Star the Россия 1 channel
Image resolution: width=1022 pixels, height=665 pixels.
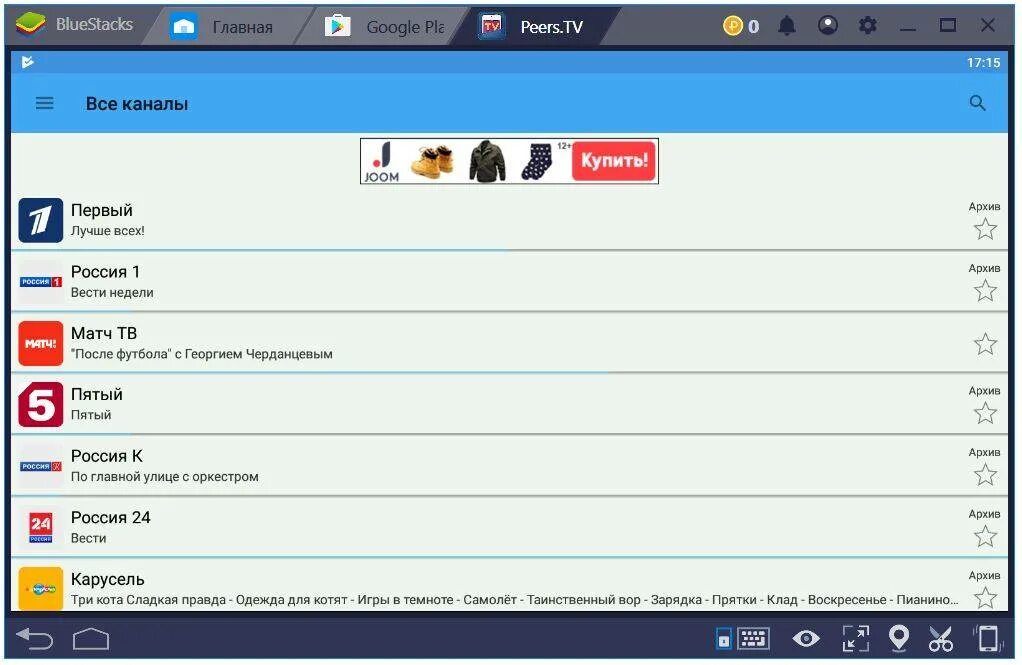pyautogui.click(x=985, y=290)
